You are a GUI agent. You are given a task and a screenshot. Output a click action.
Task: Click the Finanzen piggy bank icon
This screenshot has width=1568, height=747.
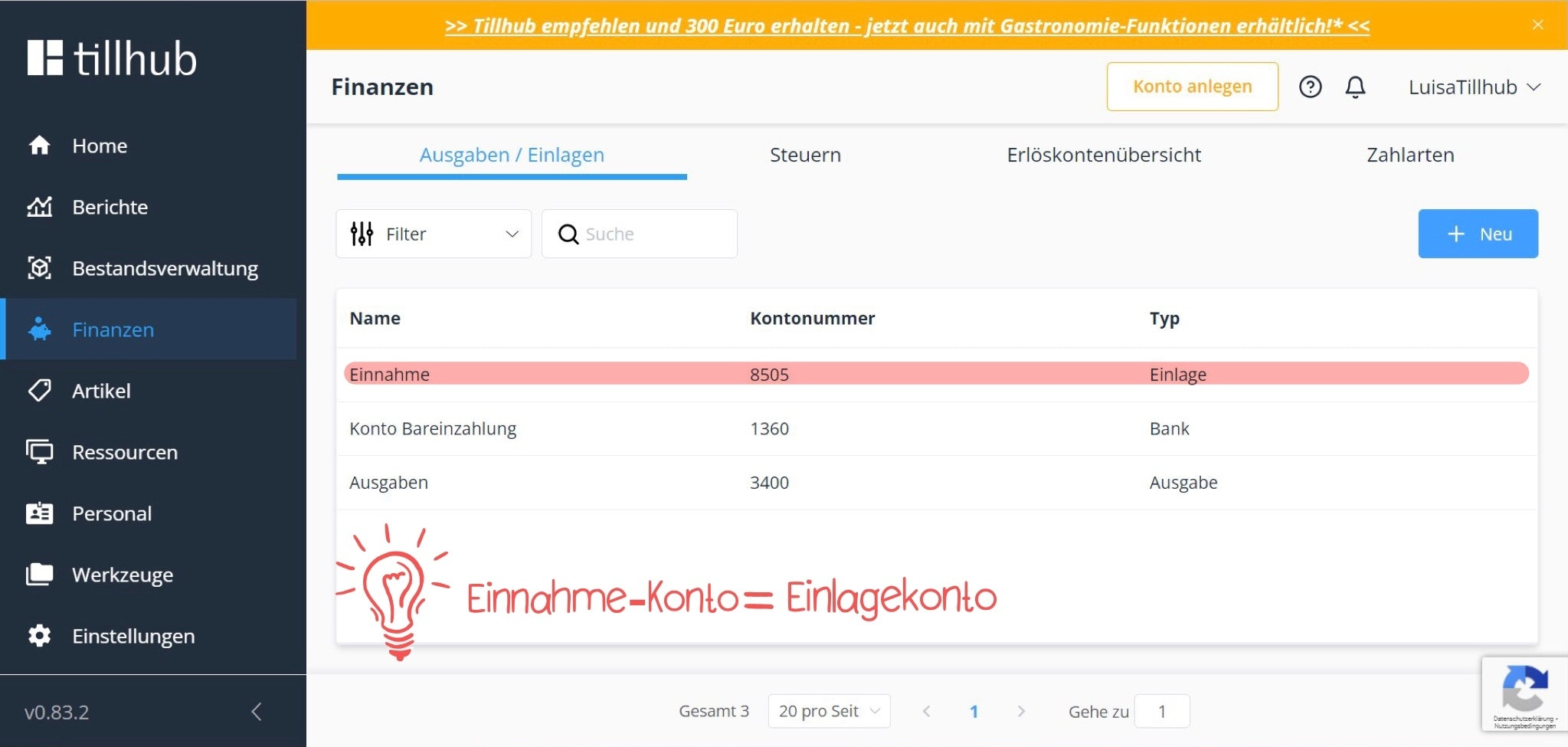pos(39,329)
